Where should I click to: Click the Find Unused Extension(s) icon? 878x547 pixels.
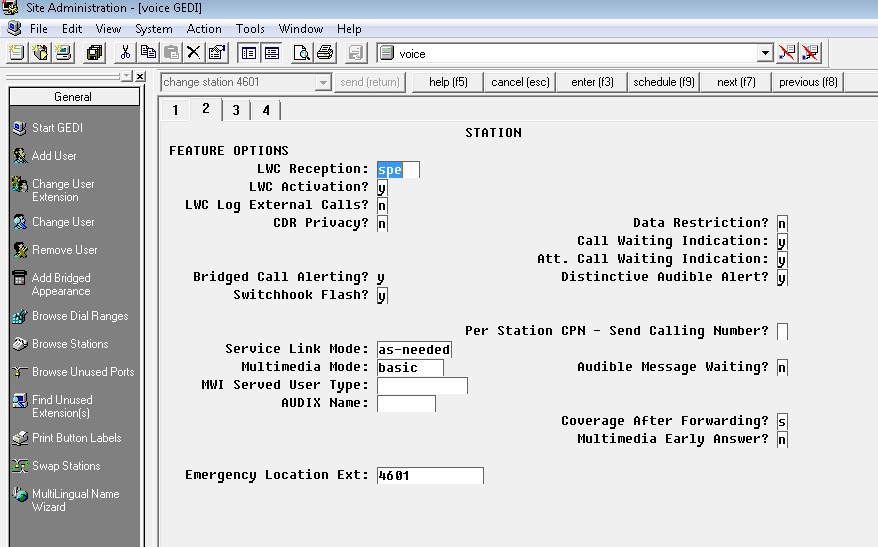20,400
